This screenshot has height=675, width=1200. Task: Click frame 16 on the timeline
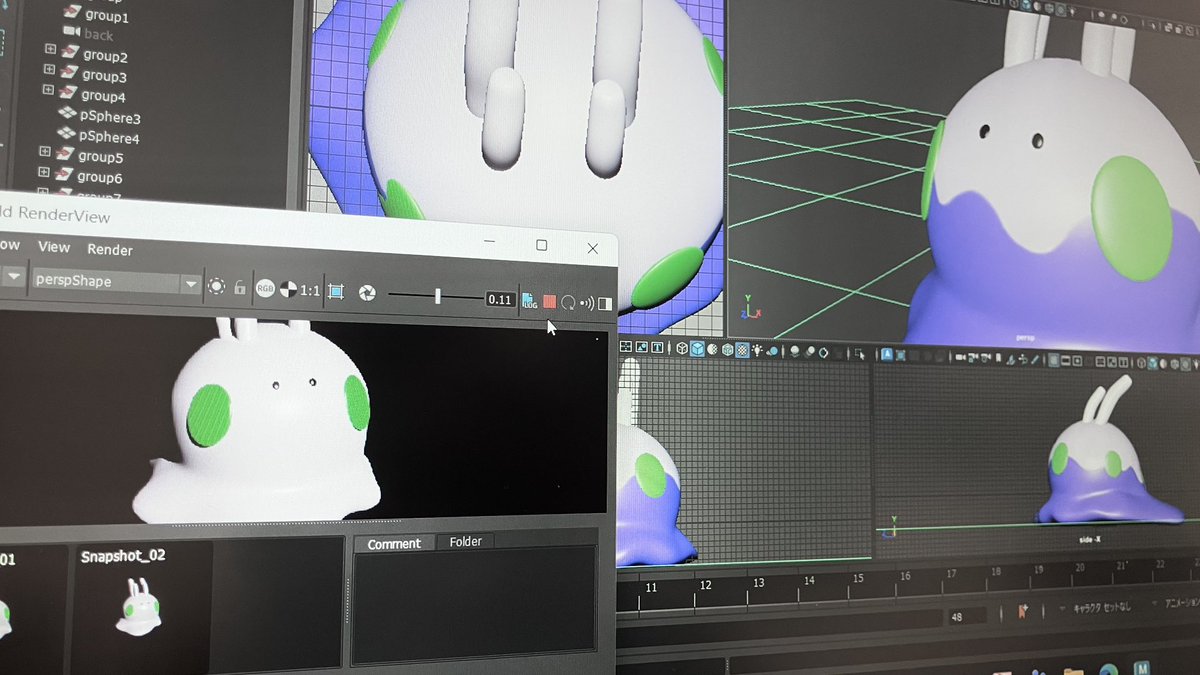click(905, 576)
